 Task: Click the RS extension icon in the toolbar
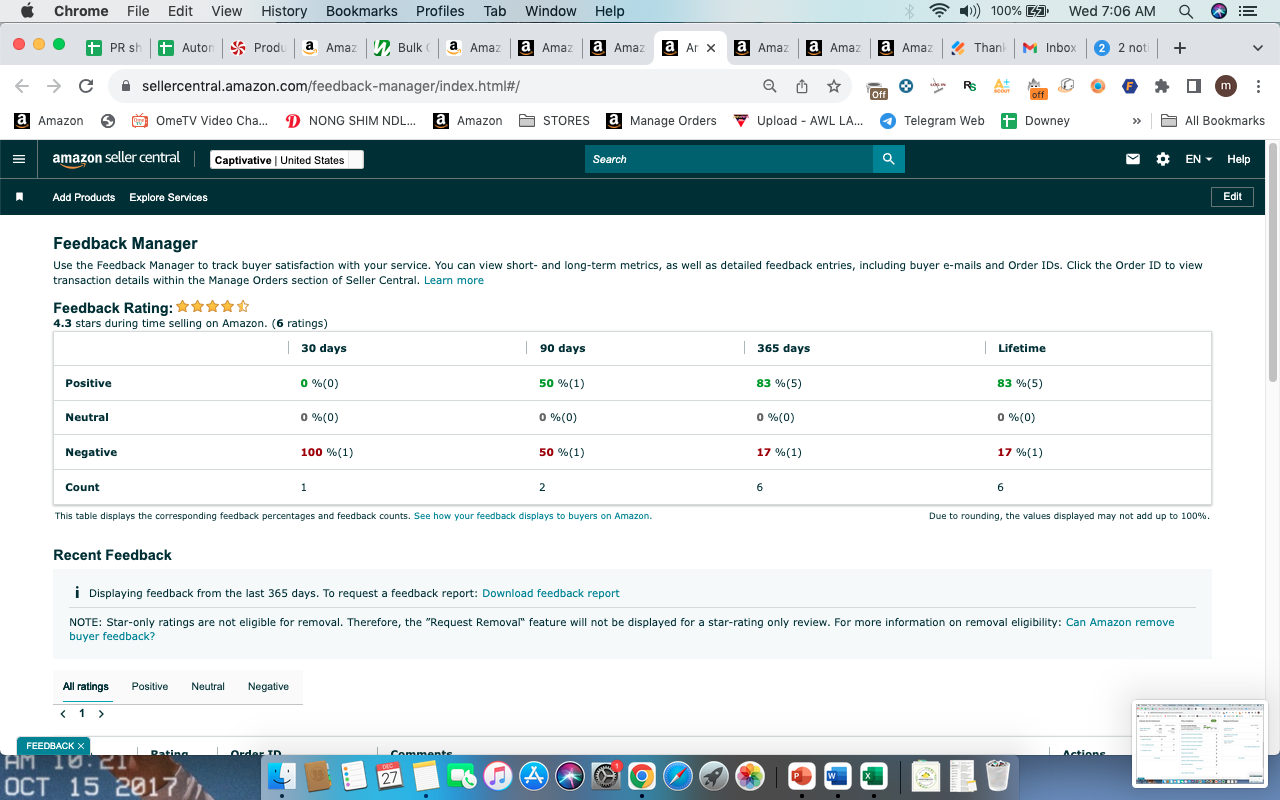pyautogui.click(x=970, y=87)
